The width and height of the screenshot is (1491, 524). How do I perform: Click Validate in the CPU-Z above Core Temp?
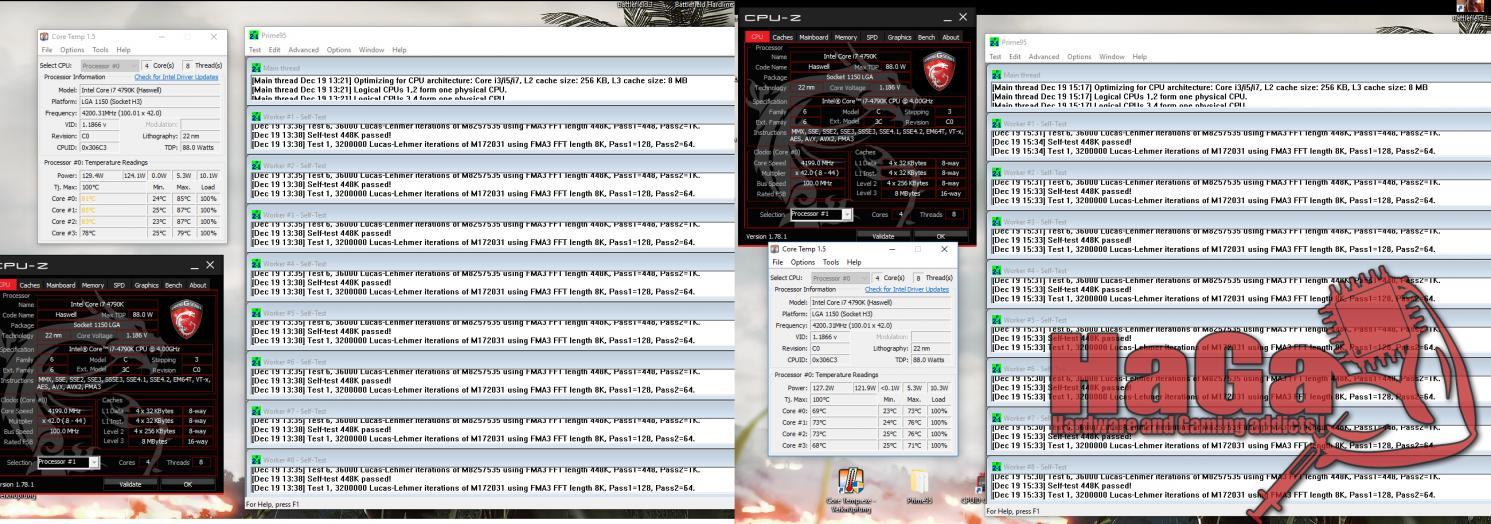[x=883, y=236]
